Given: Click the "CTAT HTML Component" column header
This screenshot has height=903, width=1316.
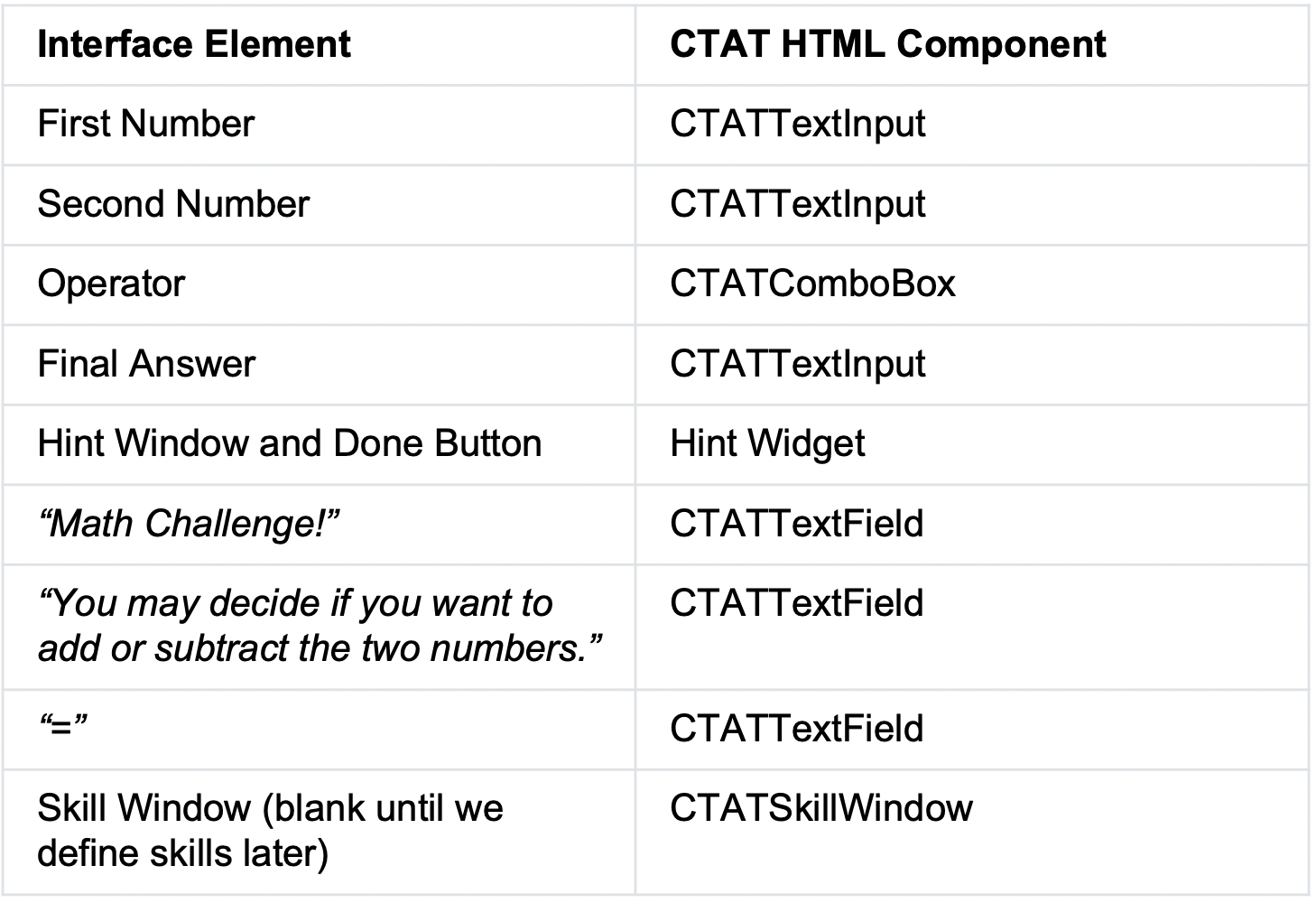Looking at the screenshot, I should (887, 44).
